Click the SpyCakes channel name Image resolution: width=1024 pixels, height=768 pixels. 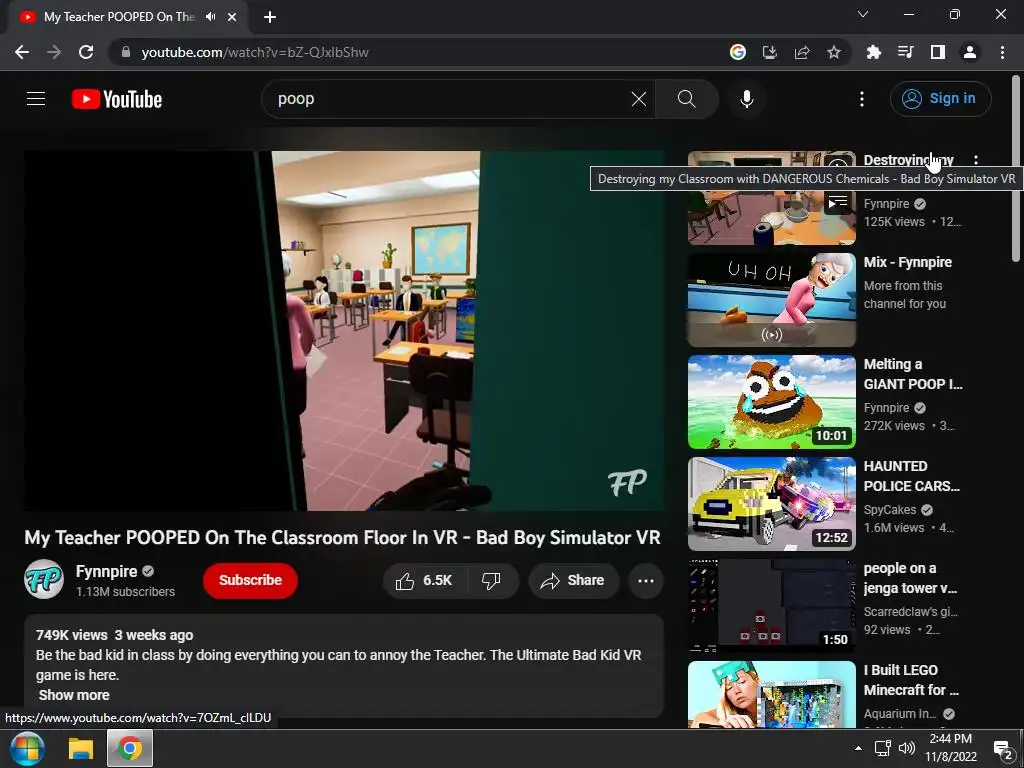pos(890,509)
